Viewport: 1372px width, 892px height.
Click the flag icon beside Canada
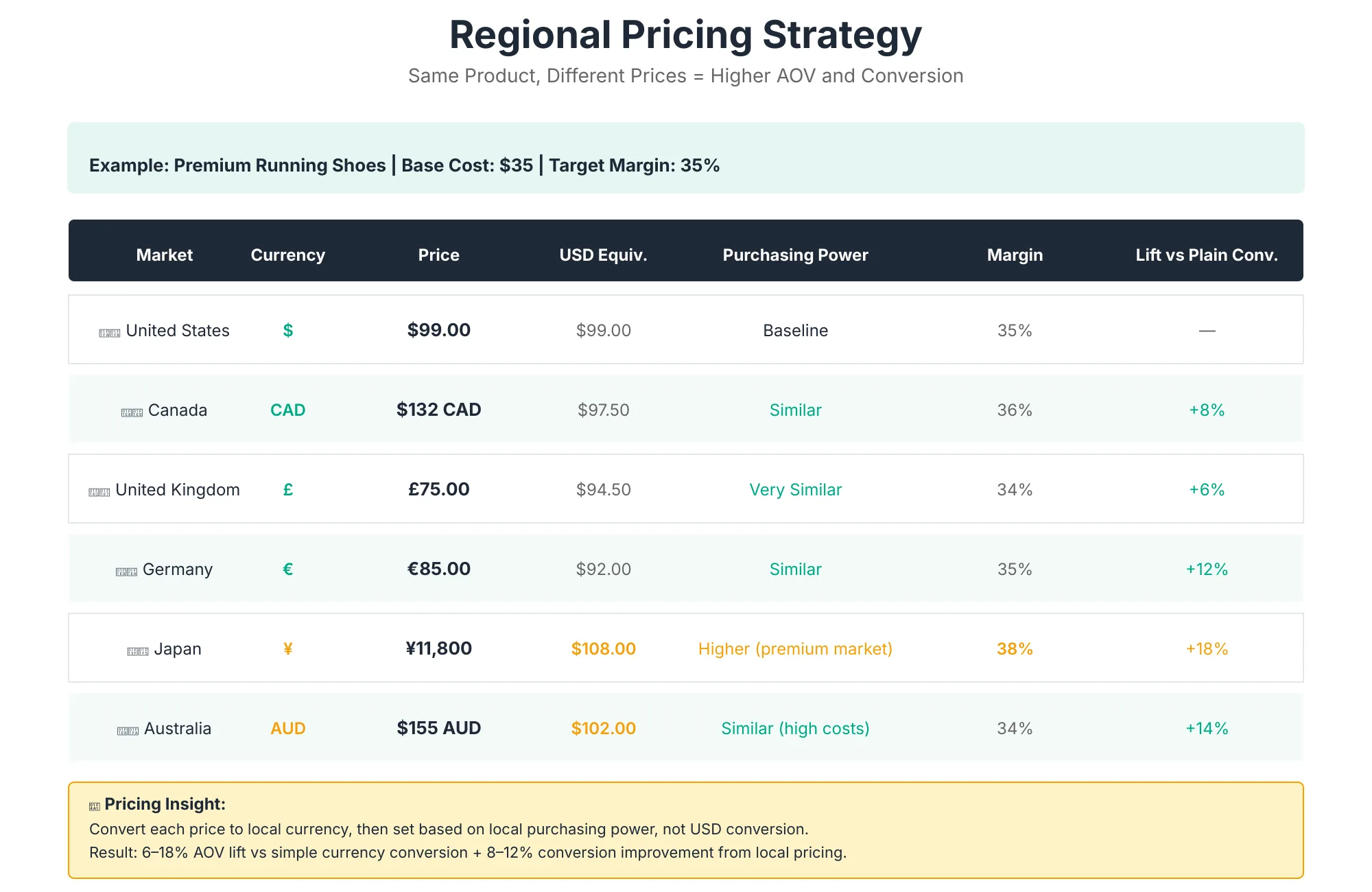(132, 412)
